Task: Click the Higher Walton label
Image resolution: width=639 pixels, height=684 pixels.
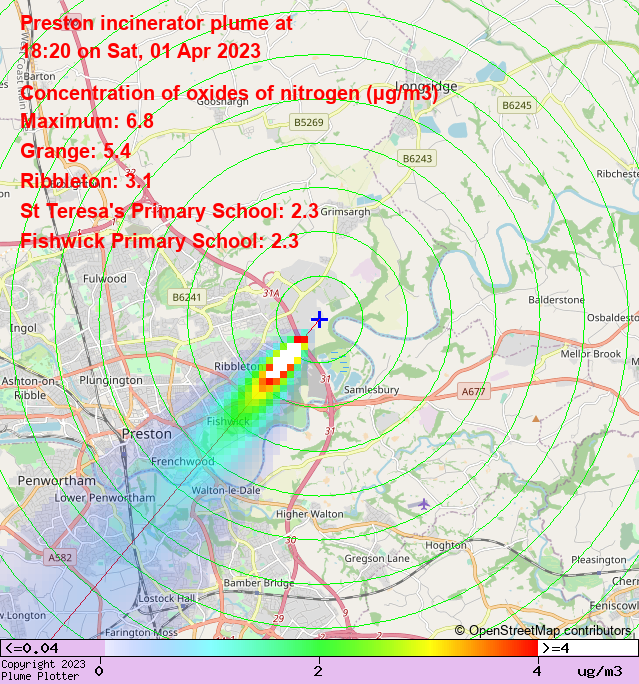Action: click(x=310, y=514)
